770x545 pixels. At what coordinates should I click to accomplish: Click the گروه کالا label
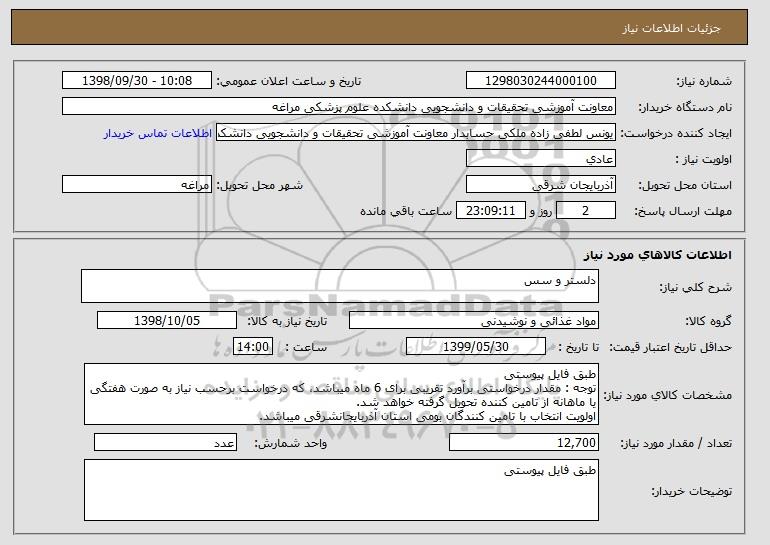click(709, 322)
